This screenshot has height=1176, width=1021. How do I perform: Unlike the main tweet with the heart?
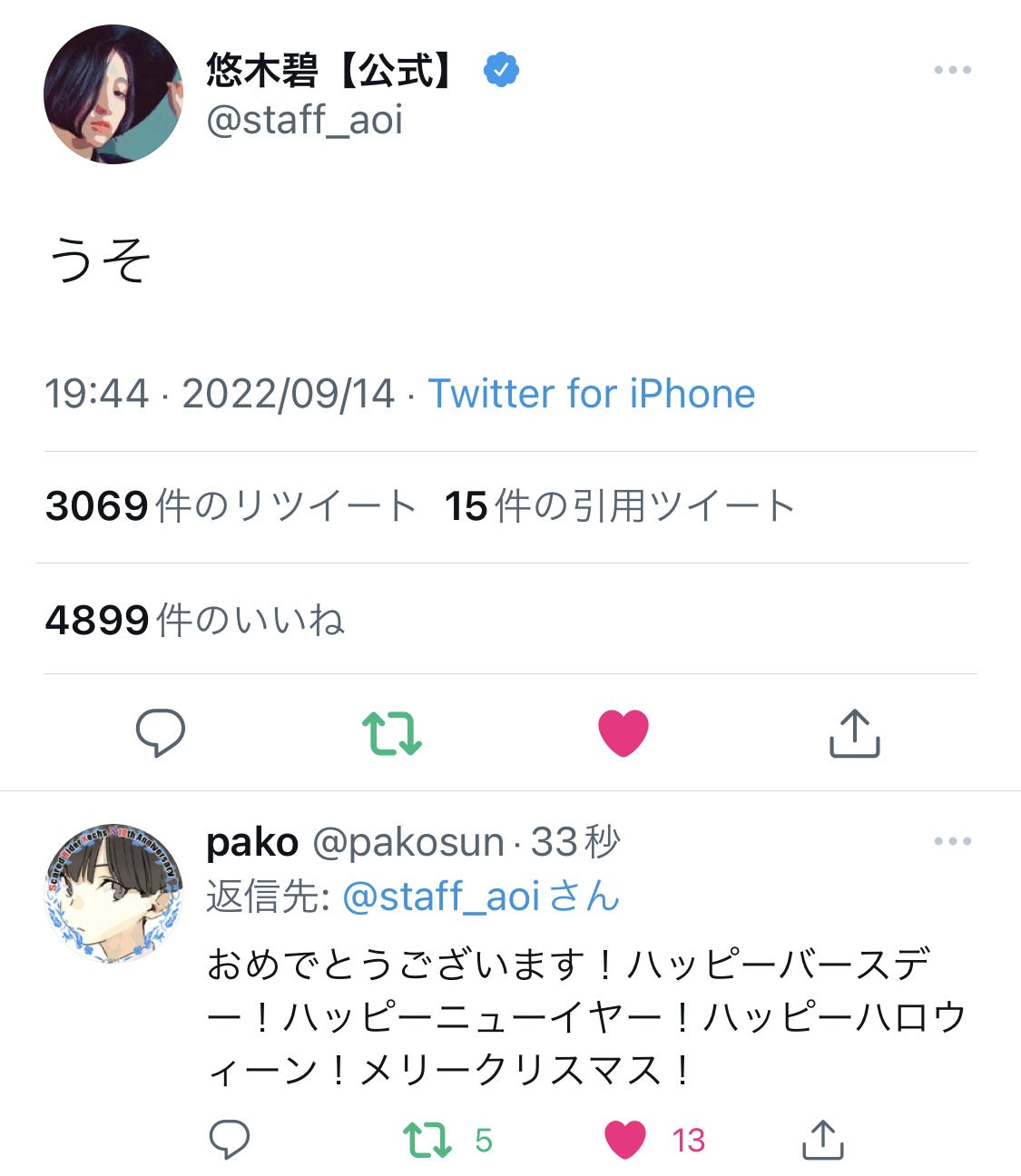coord(623,733)
